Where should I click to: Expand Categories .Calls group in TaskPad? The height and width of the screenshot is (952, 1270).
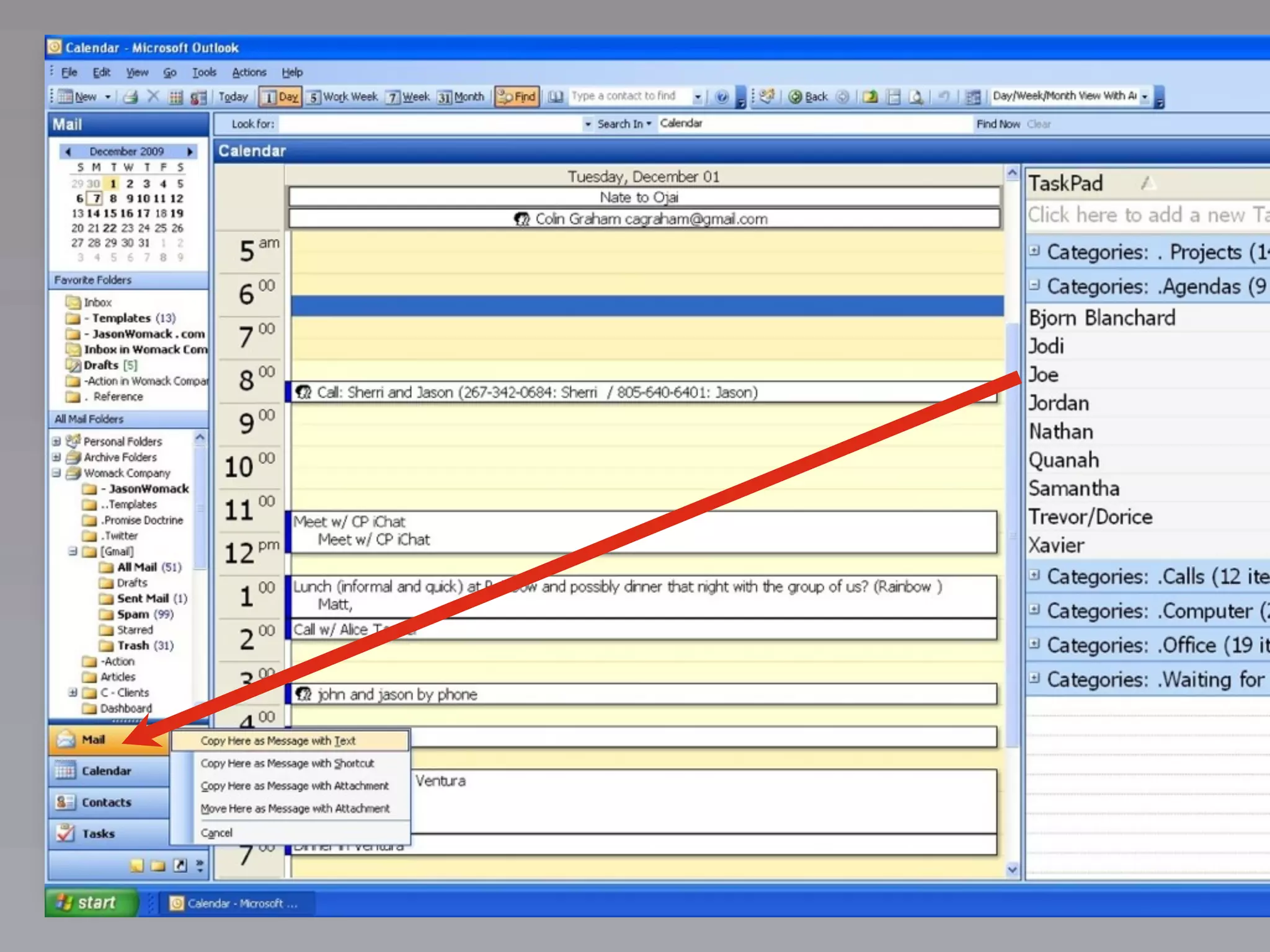pos(1034,575)
